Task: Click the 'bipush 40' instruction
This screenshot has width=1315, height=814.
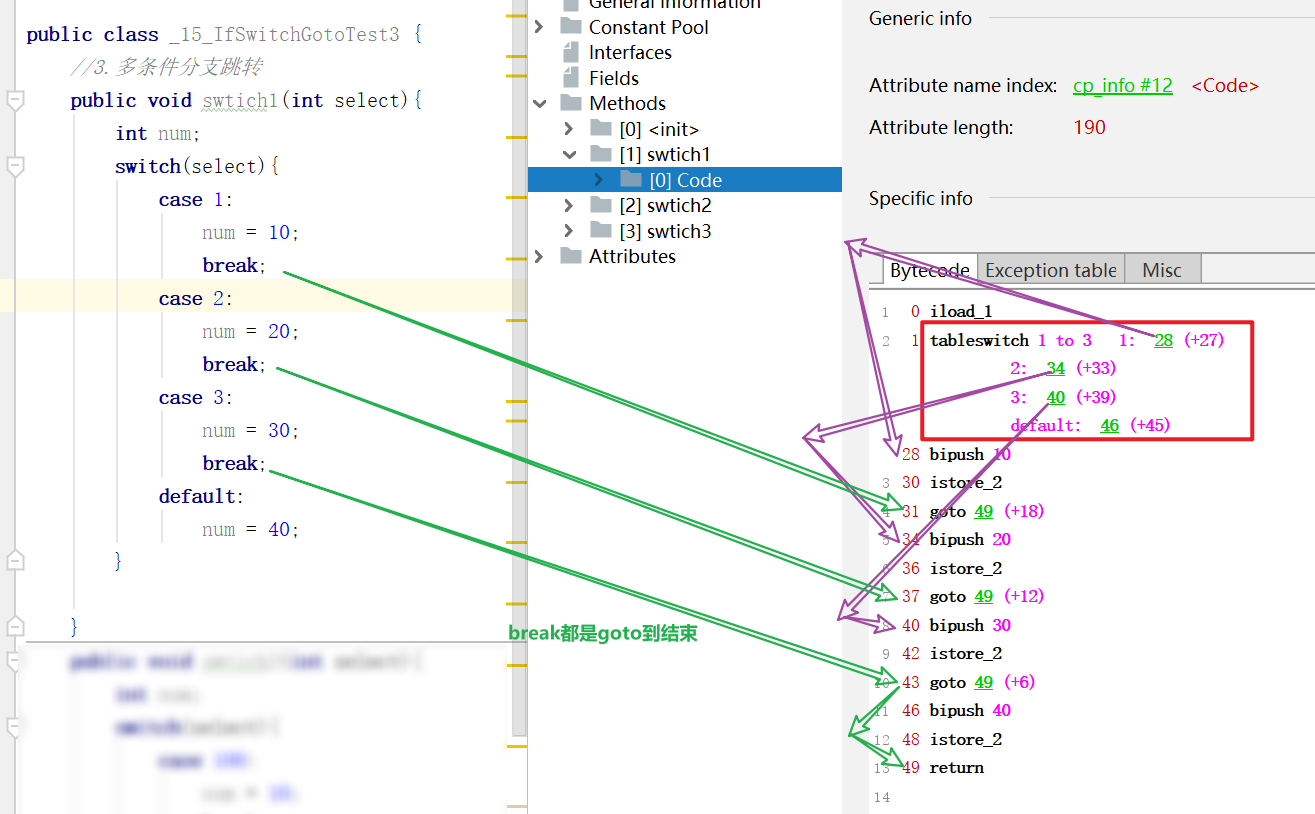Action: click(x=970, y=710)
